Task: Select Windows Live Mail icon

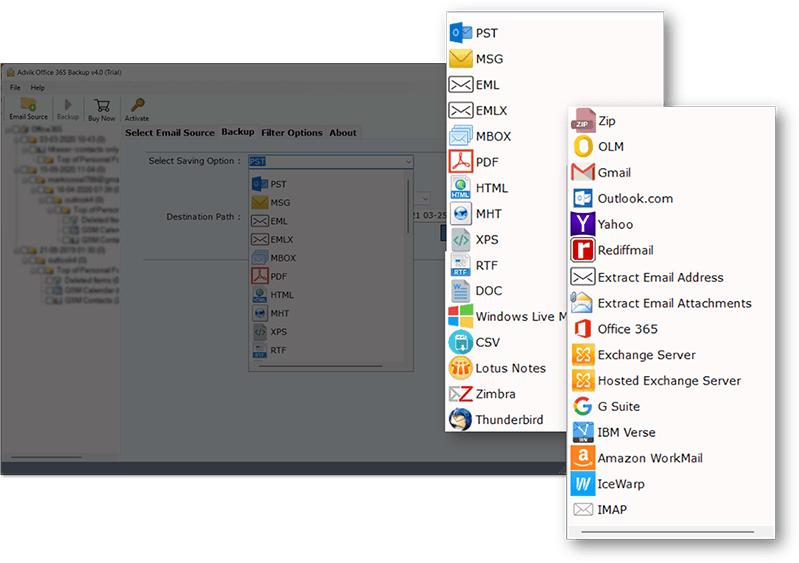Action: tap(461, 316)
